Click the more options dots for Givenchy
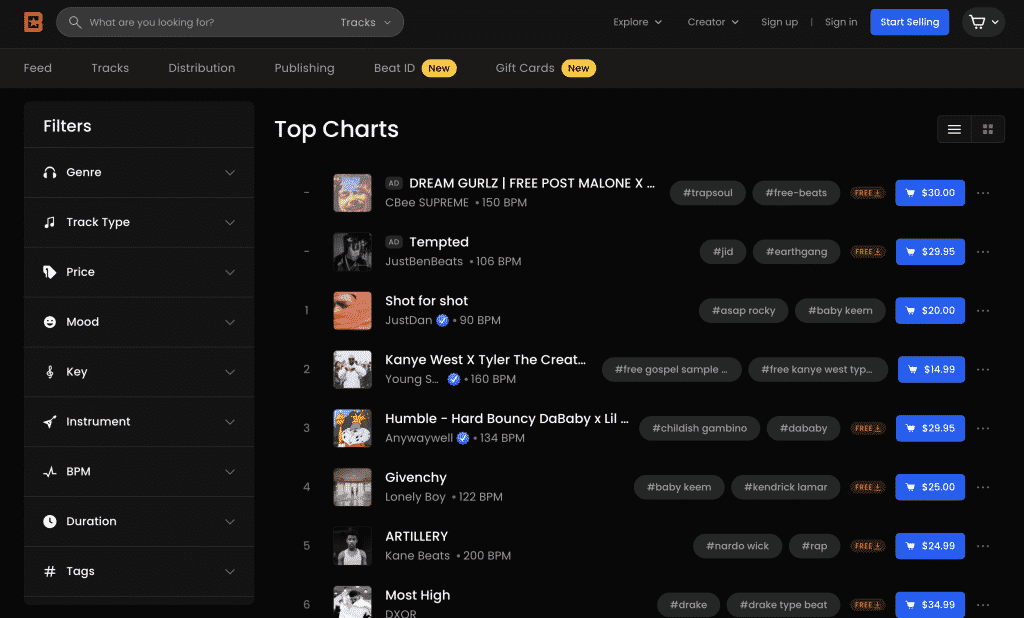1024x618 pixels. 983,488
